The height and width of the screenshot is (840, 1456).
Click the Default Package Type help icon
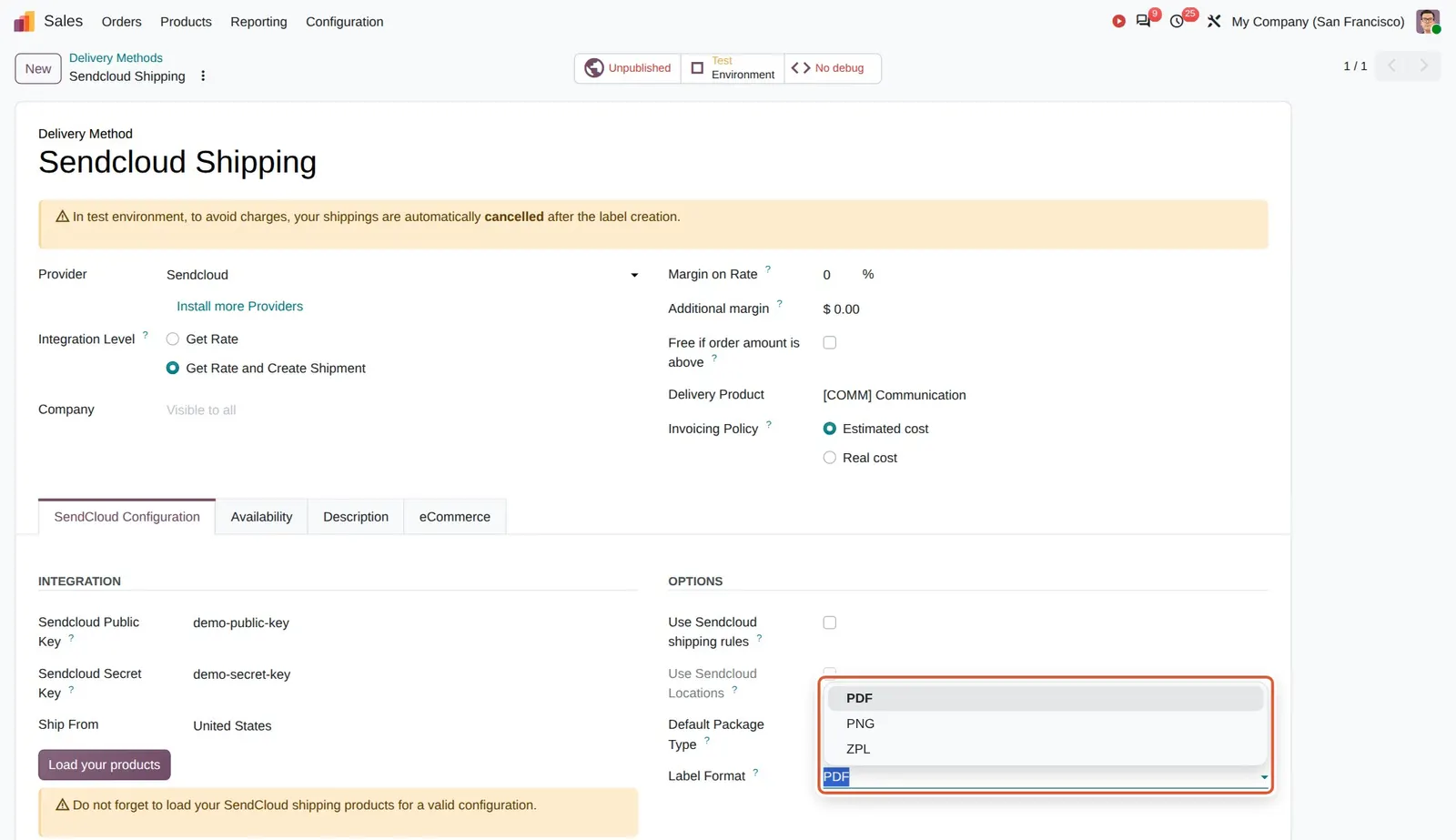click(x=707, y=740)
